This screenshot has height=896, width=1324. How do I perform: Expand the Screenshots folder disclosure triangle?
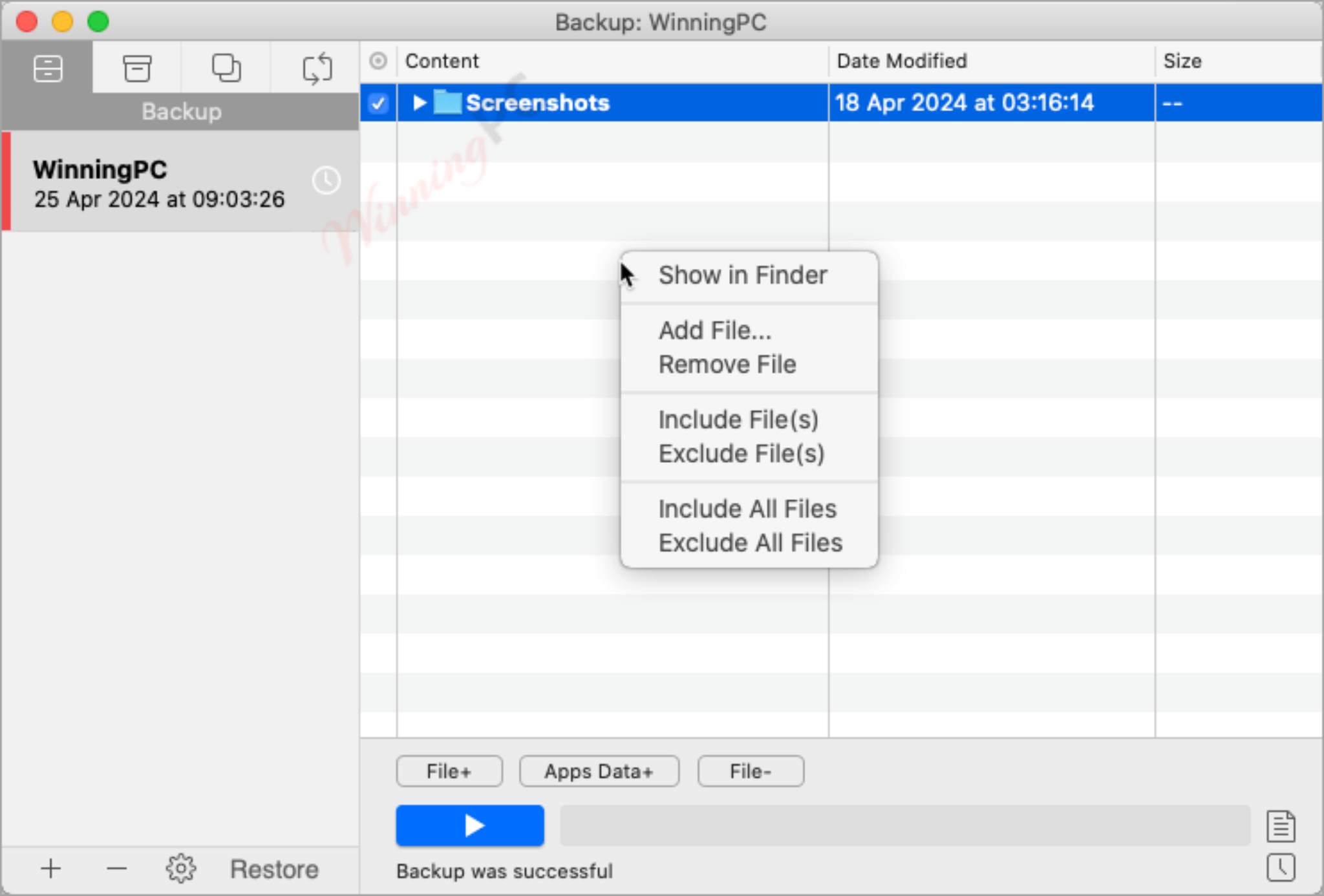coord(419,103)
